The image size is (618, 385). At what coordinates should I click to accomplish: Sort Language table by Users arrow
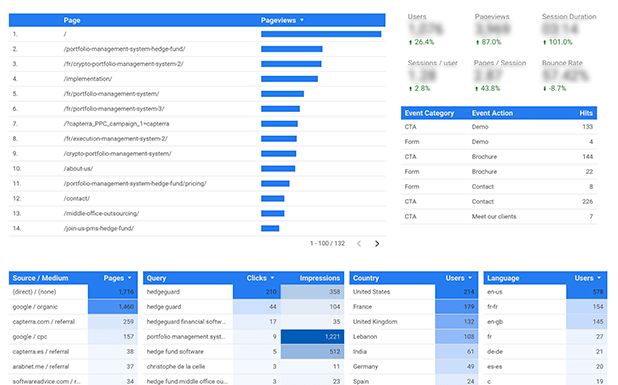[599, 278]
